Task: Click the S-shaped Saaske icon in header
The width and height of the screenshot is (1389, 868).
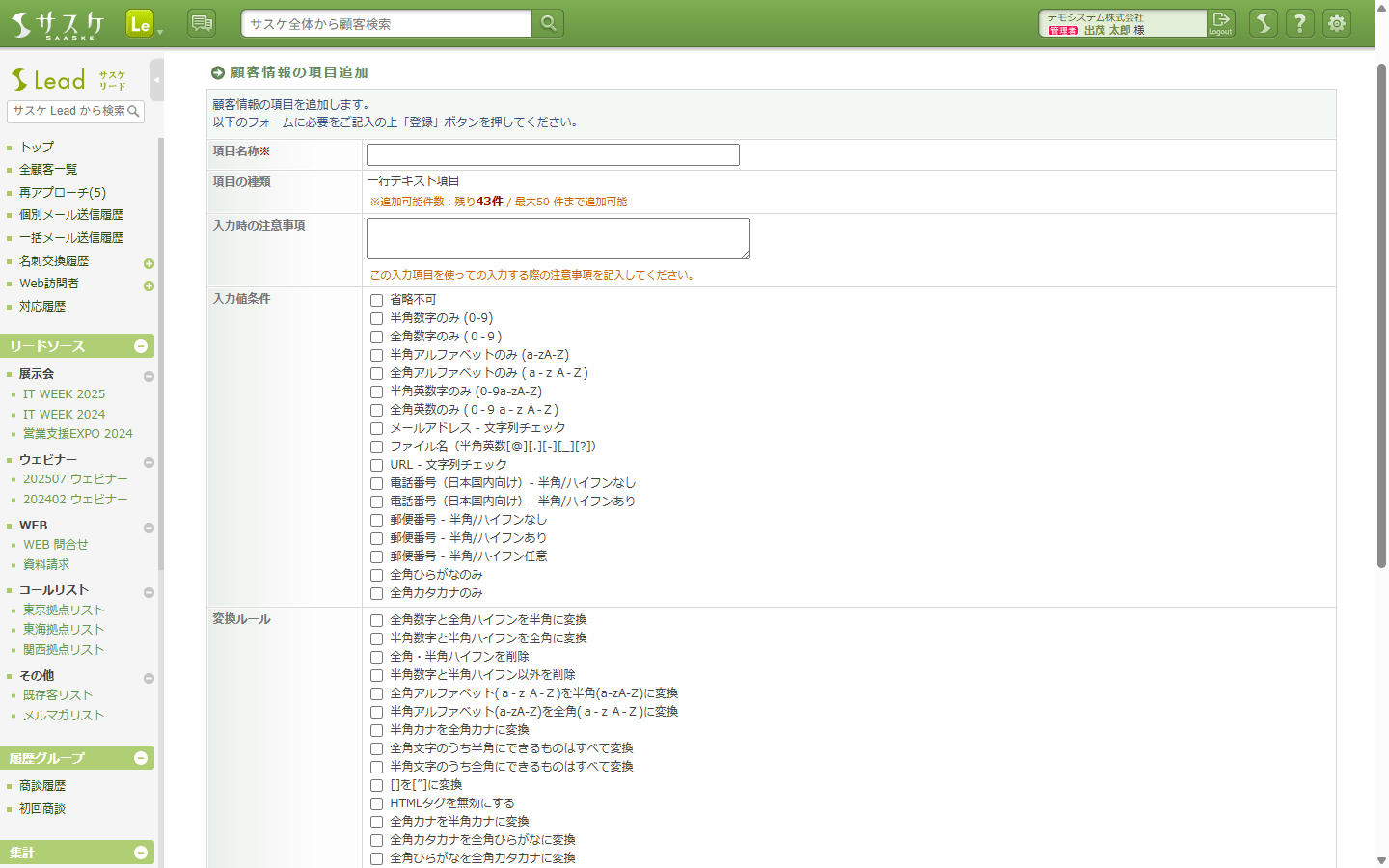Action: point(1263,23)
